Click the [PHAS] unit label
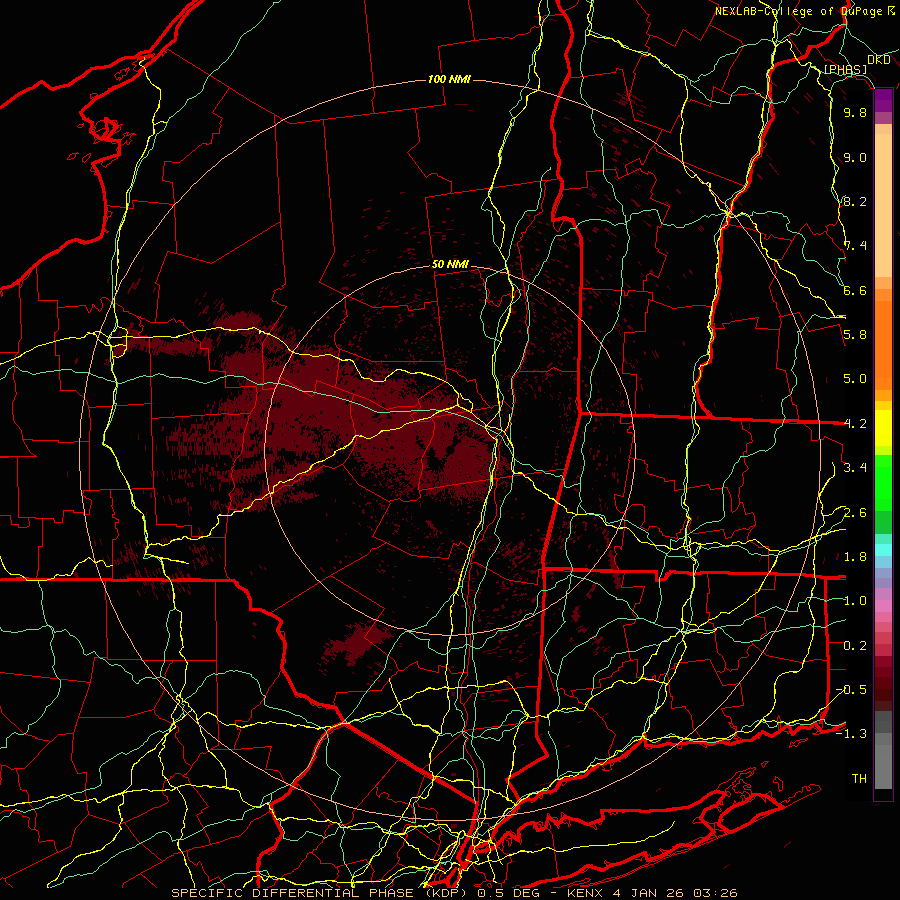This screenshot has height=900, width=900. (845, 69)
